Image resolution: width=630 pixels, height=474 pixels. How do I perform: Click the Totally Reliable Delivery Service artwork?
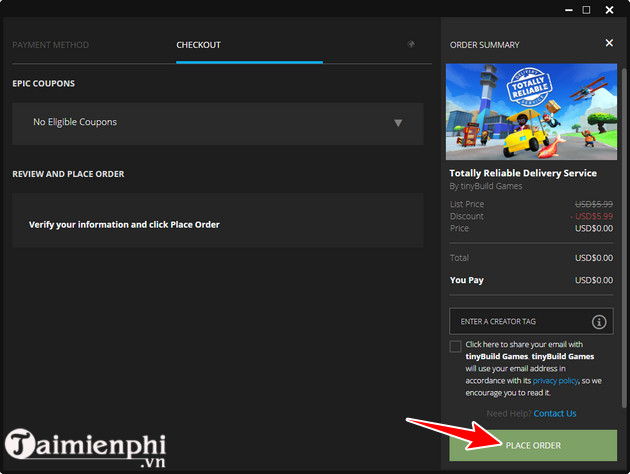pos(531,112)
